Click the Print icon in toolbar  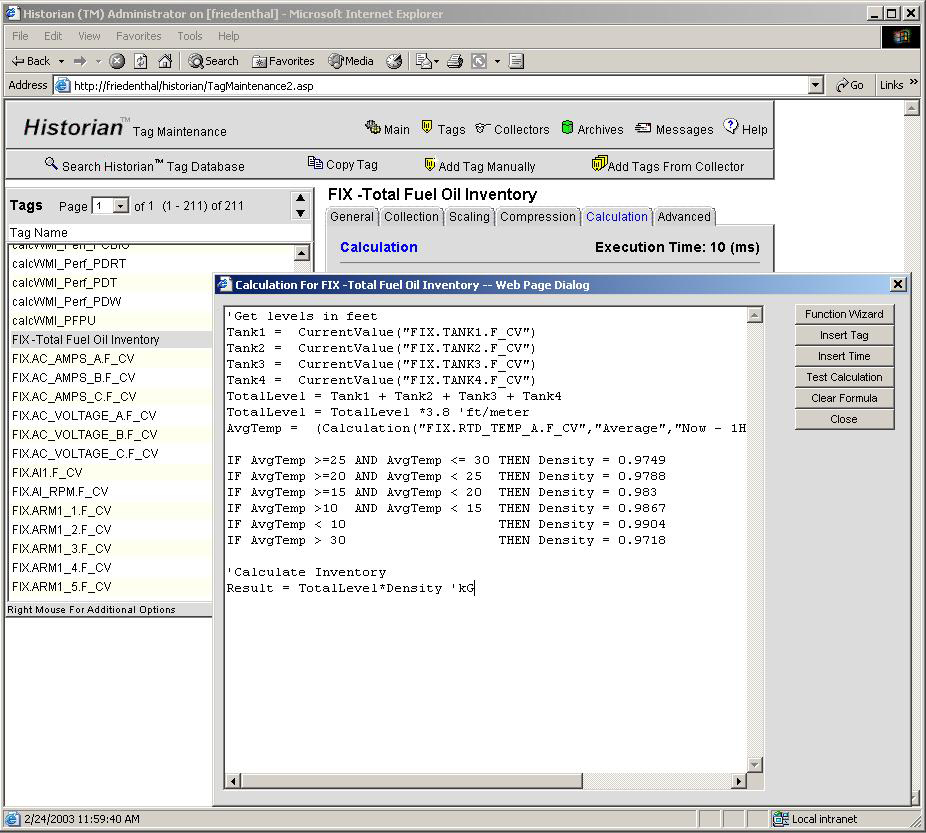[x=454, y=61]
